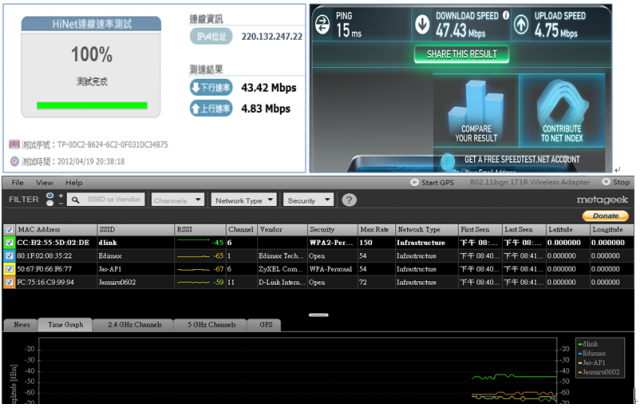Click the filter plus icon

(x=61, y=196)
